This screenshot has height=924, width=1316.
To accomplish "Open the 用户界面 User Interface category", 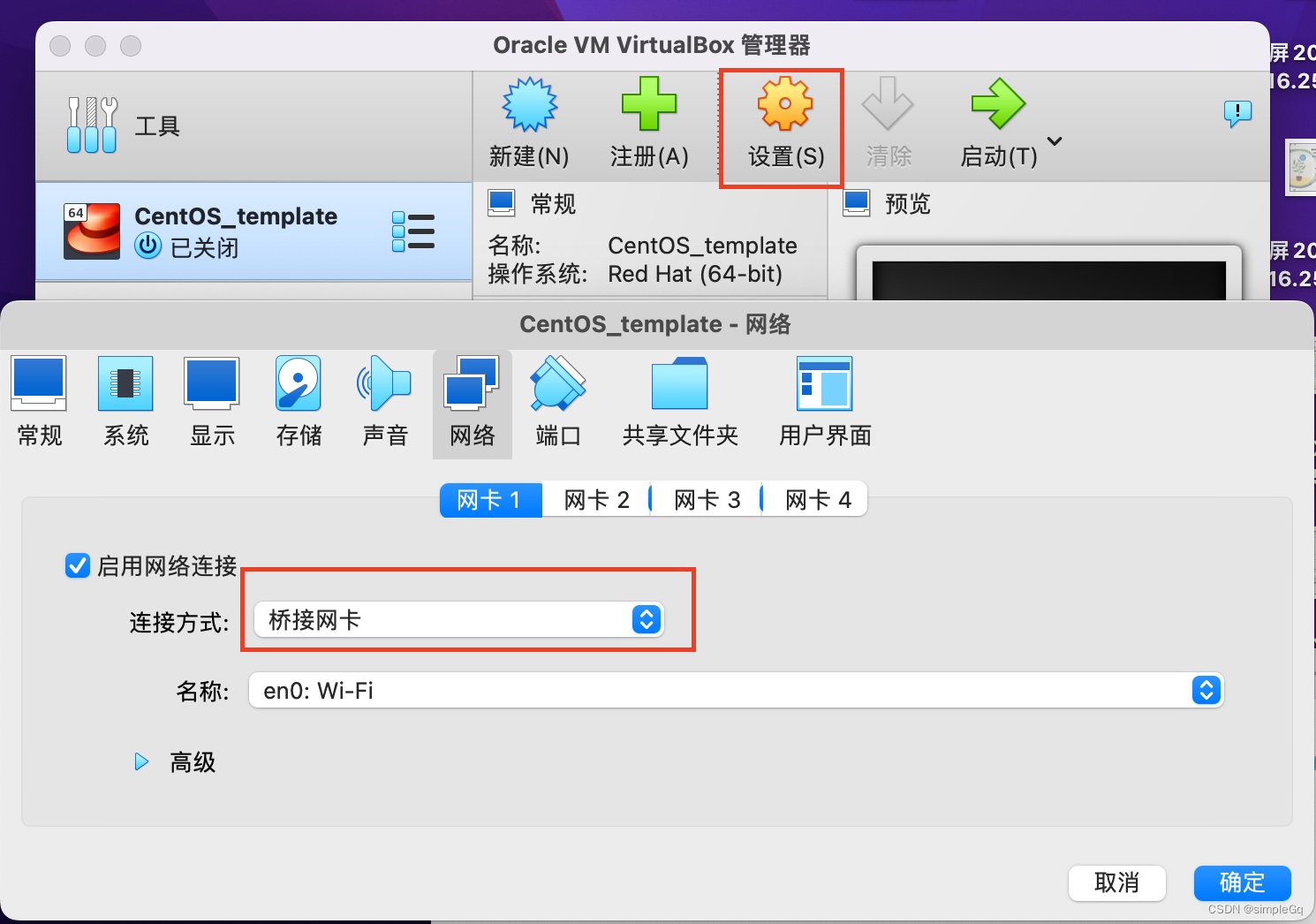I will 825,402.
